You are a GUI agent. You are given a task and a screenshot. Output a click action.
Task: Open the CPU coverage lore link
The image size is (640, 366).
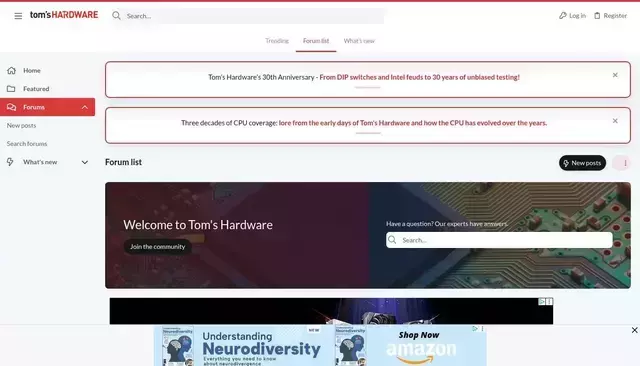click(413, 123)
